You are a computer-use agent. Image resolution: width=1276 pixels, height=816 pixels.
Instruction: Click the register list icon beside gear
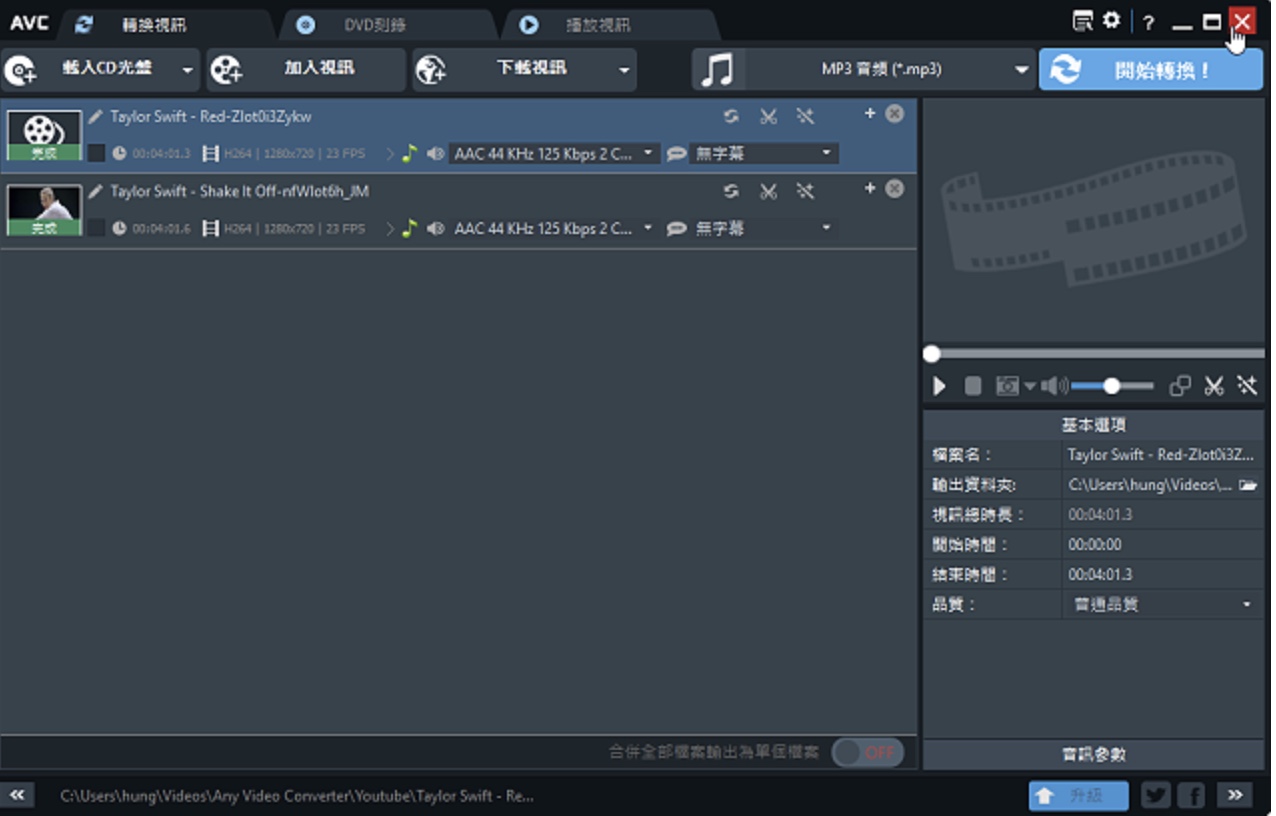[1082, 21]
